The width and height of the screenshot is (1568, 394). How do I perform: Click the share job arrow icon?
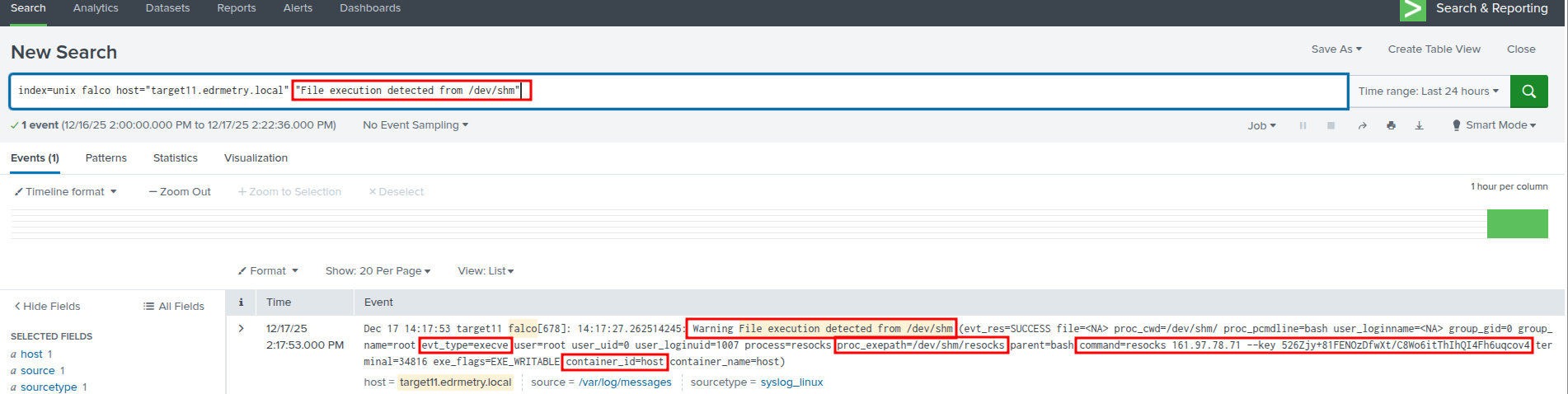[1362, 125]
